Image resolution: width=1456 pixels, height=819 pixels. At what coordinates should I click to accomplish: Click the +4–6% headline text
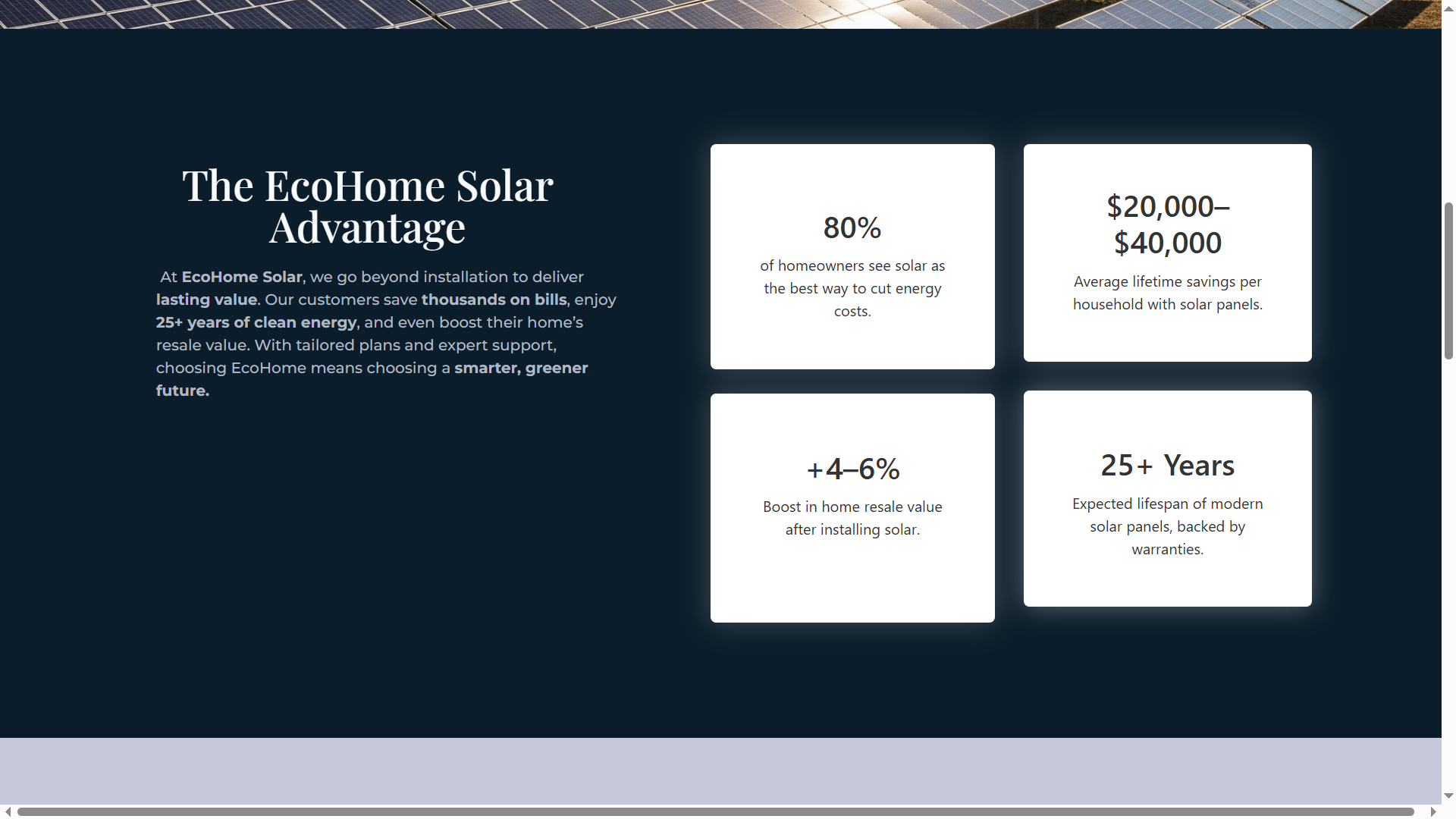pos(852,469)
